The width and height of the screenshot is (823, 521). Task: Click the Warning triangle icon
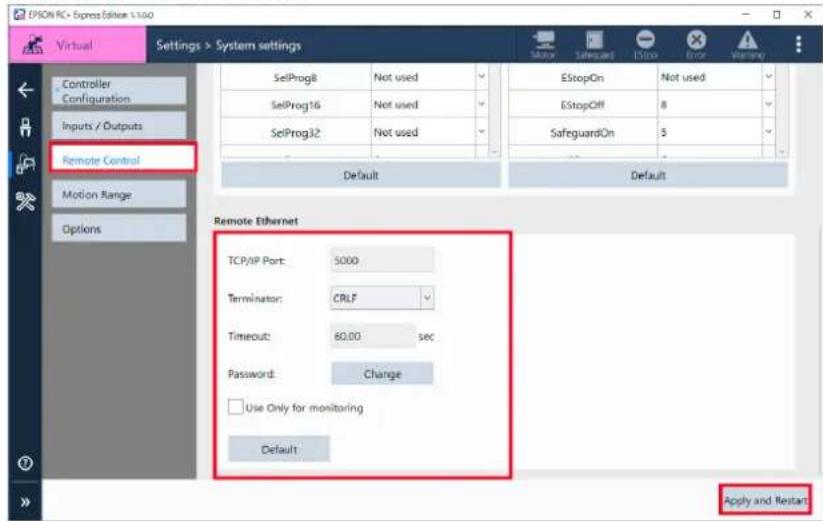coord(747,45)
